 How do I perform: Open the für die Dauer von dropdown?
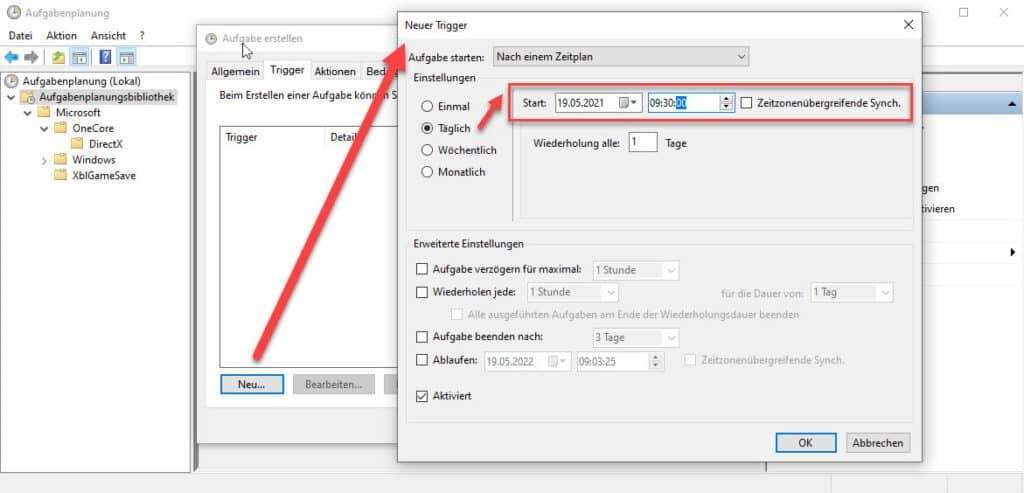click(851, 292)
